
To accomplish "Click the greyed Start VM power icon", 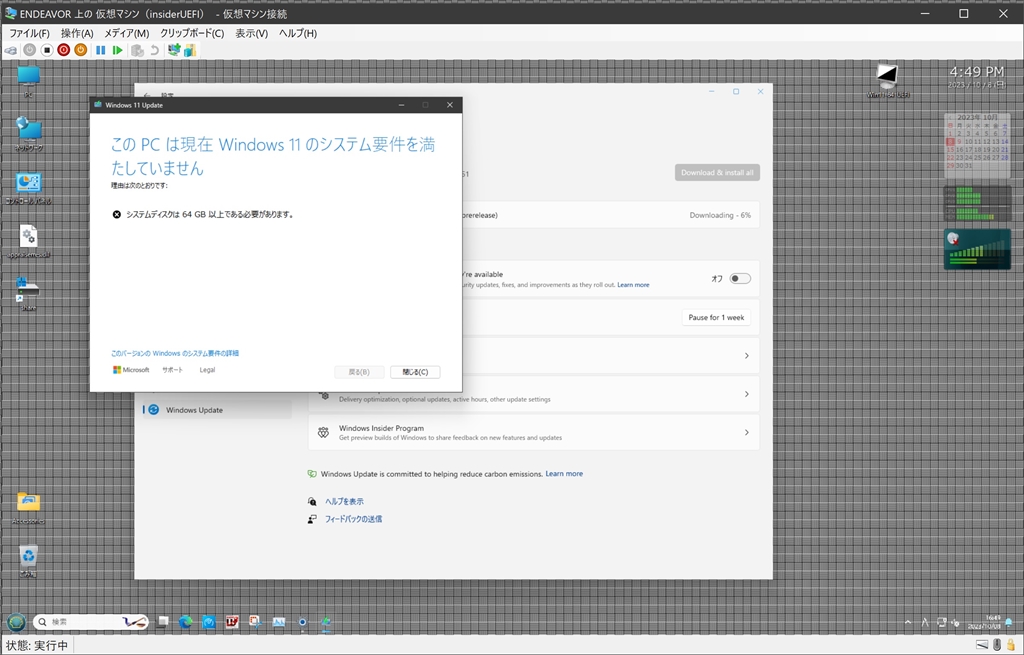I will pos(29,50).
